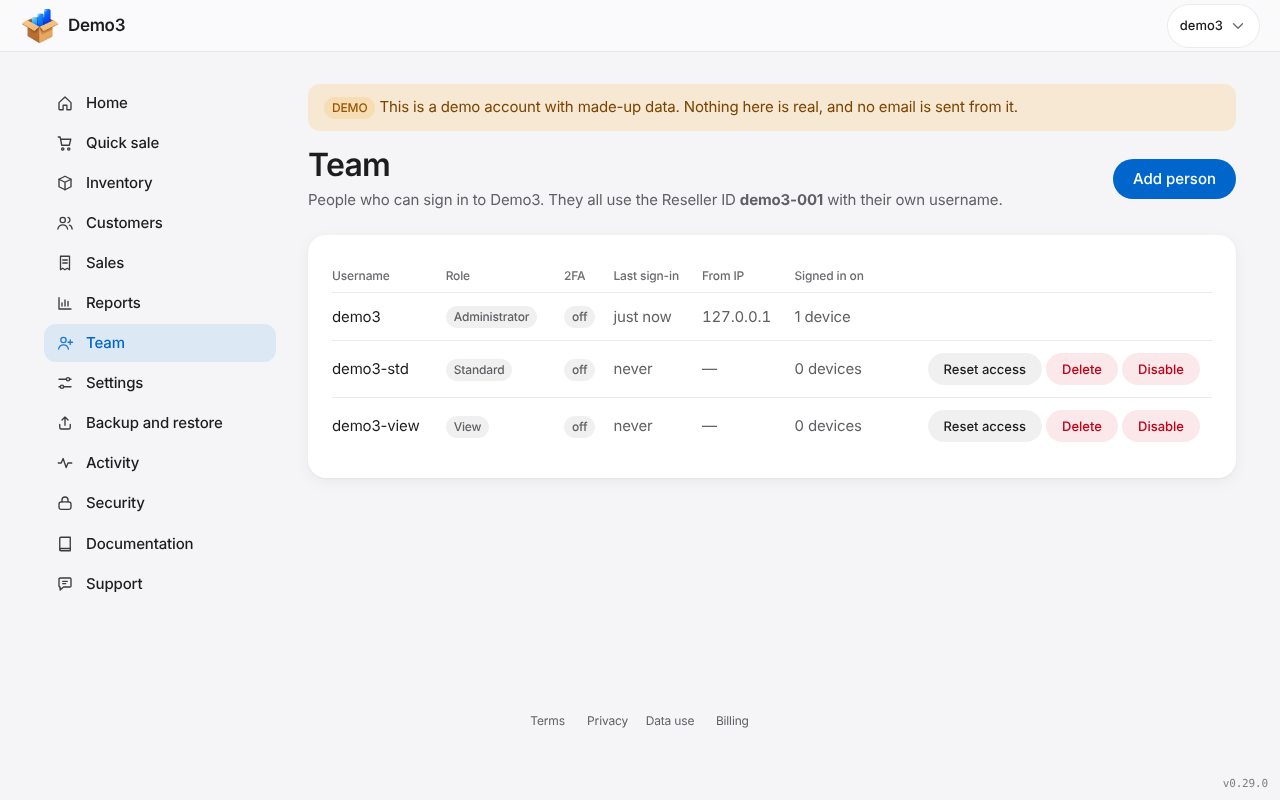Add a new person to the team

click(1174, 179)
